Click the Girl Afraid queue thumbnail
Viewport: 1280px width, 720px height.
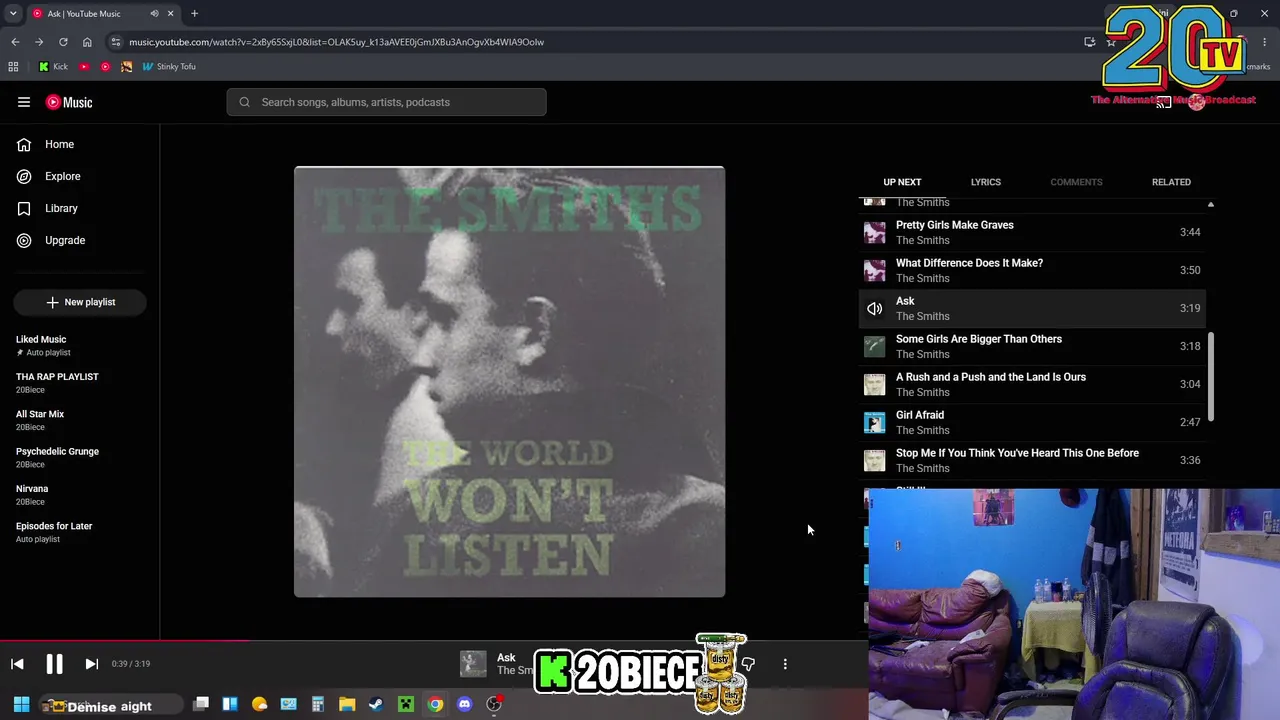point(875,422)
